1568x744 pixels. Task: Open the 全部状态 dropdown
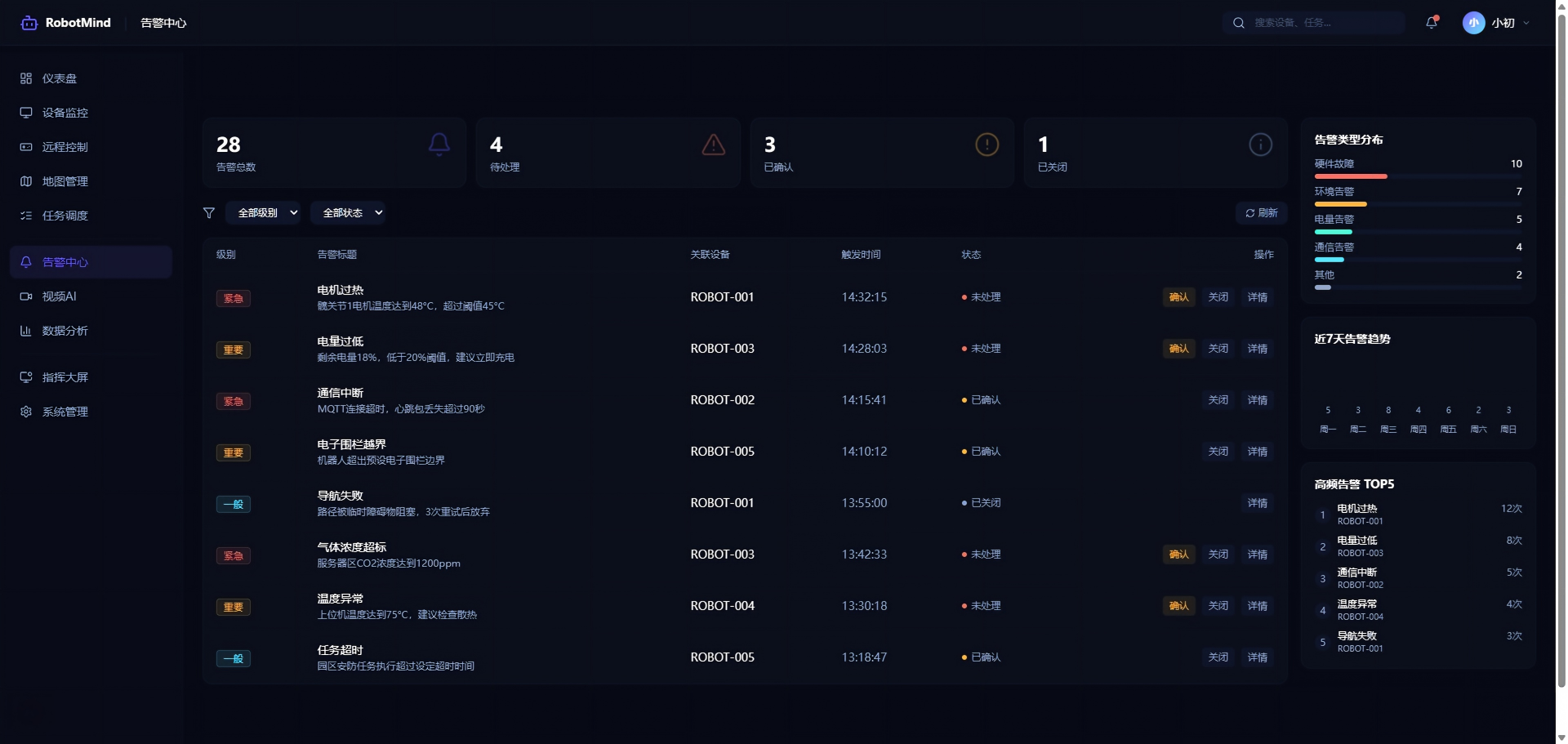point(348,213)
